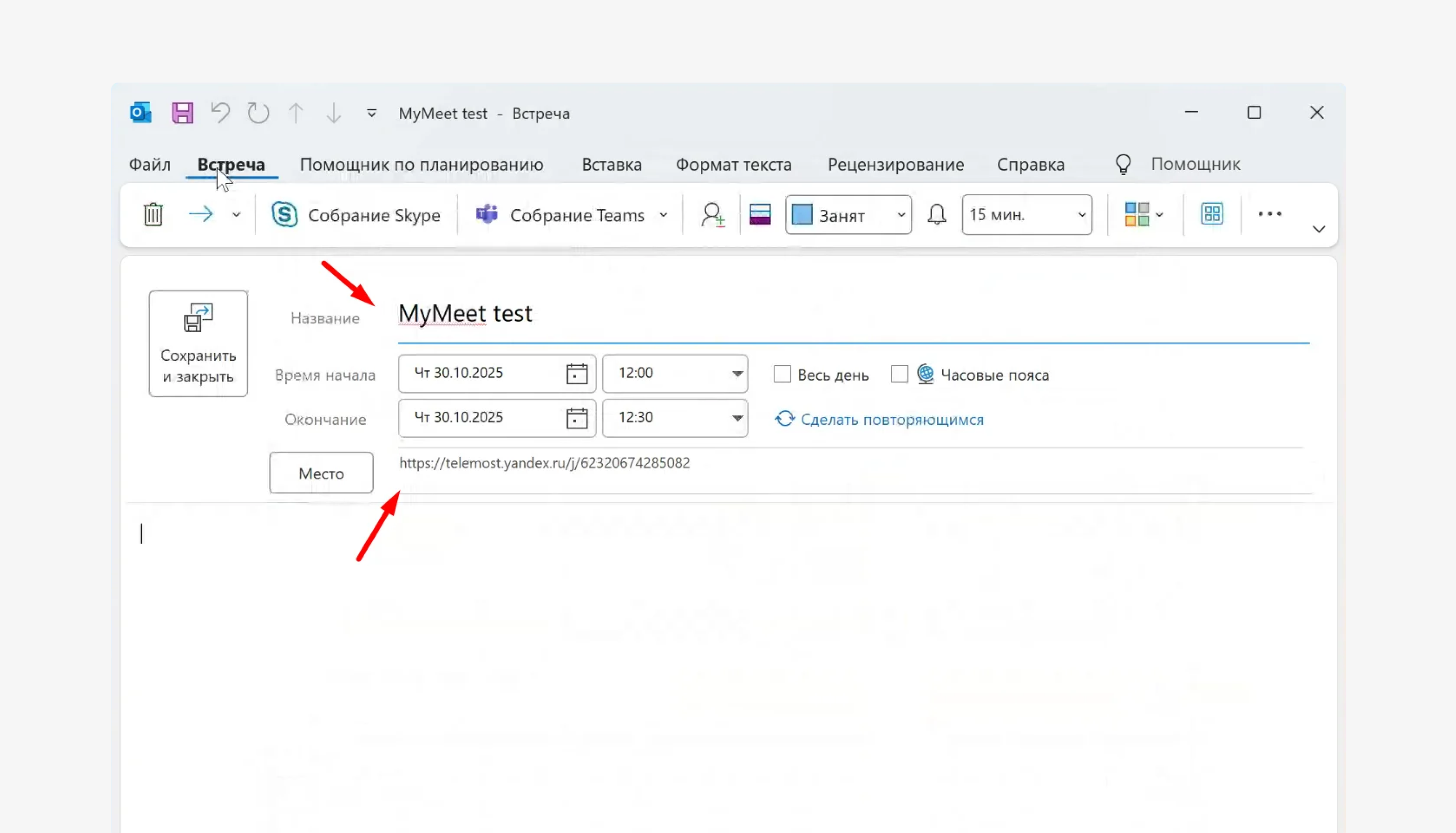Expand the Teams meeting options arrow
Image resolution: width=1456 pixels, height=833 pixels.
[663, 215]
